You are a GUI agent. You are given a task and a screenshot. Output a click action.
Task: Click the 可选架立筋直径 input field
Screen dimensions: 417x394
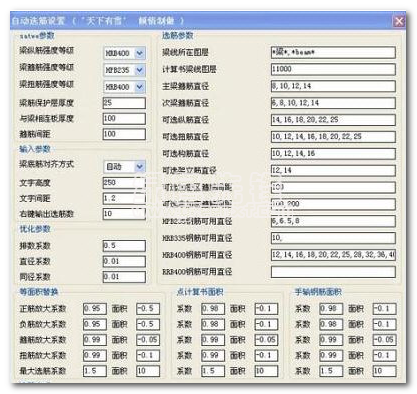pos(333,170)
